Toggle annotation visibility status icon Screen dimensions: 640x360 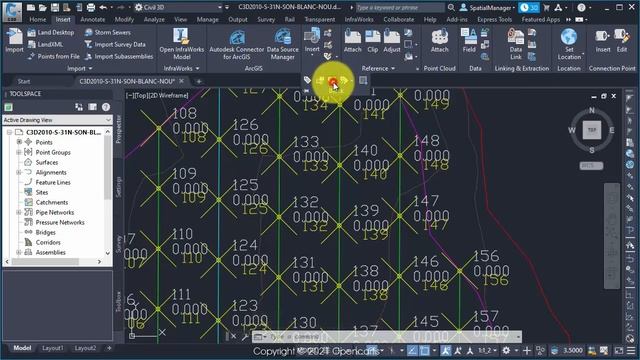coord(445,351)
